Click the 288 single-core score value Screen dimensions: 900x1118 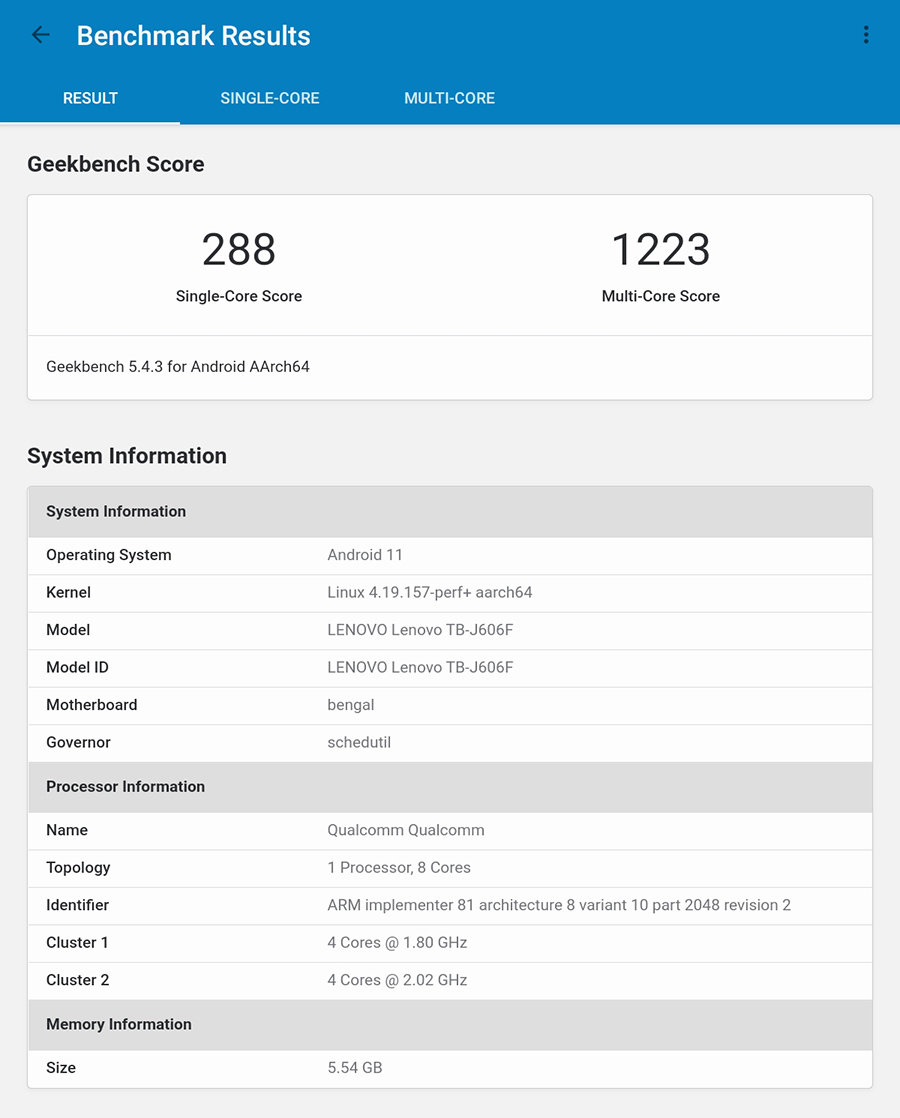coord(239,250)
